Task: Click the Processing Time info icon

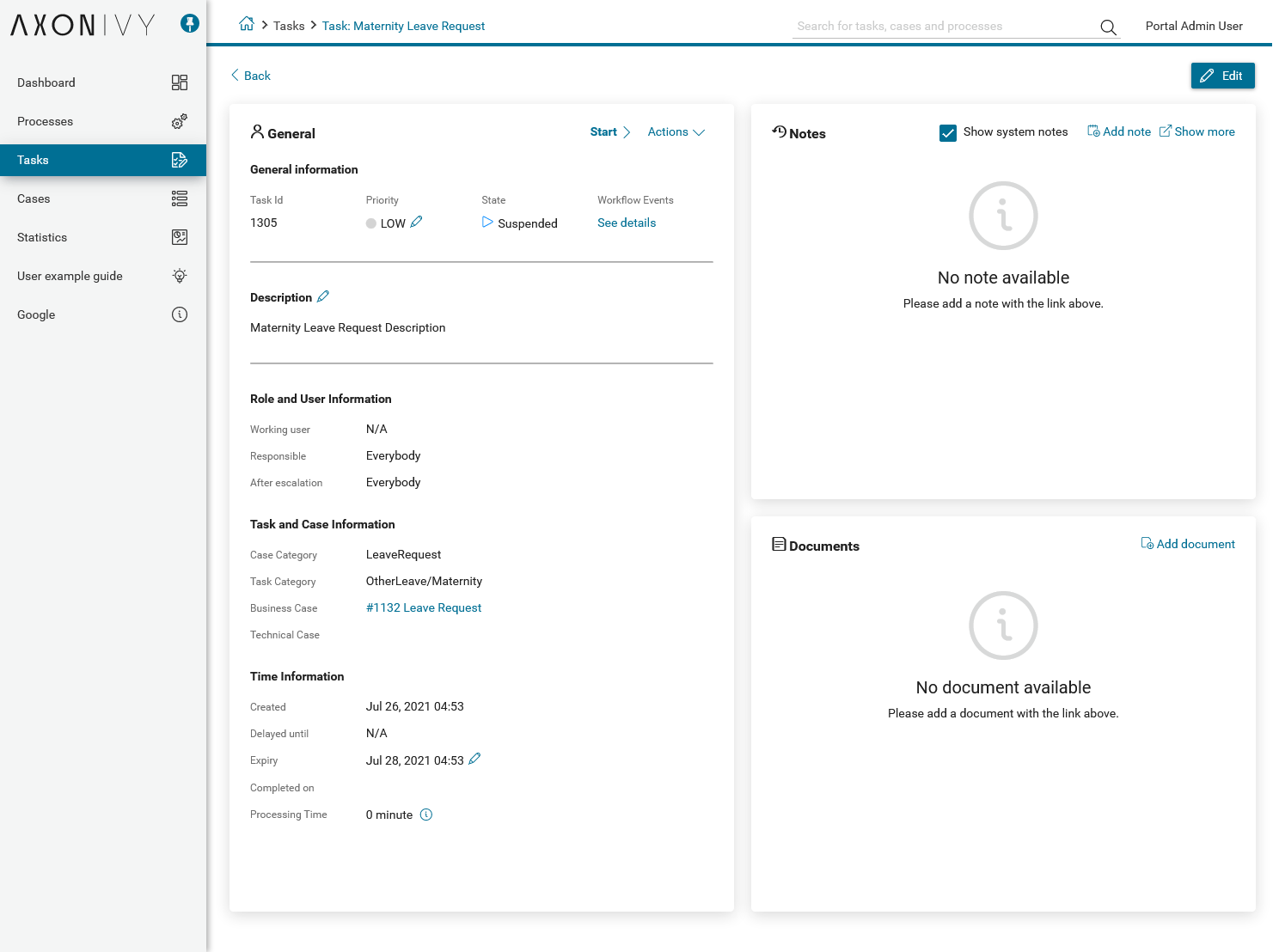Action: [426, 815]
